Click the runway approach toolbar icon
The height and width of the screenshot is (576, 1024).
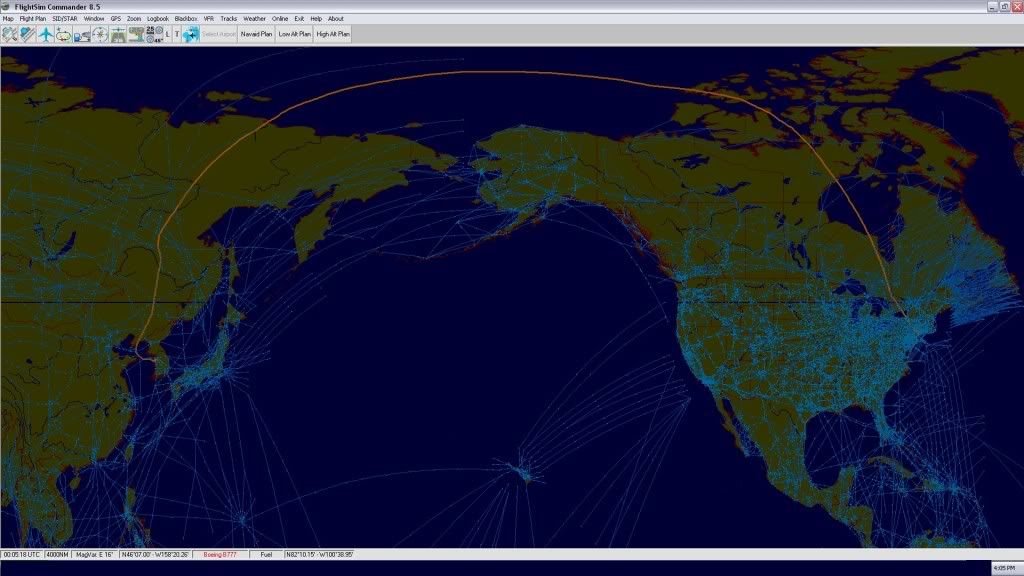coord(118,34)
